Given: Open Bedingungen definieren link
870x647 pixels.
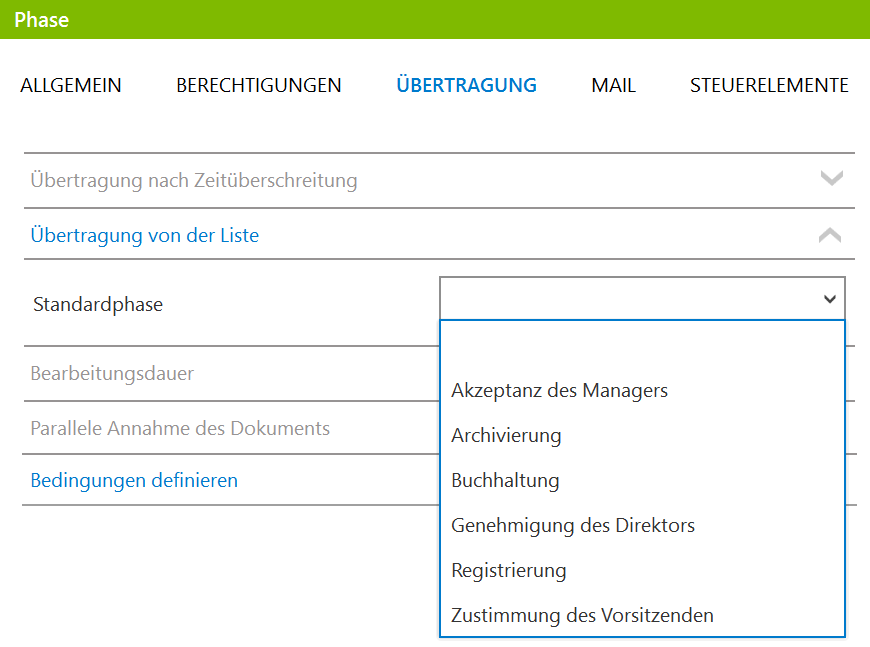Looking at the screenshot, I should [134, 481].
